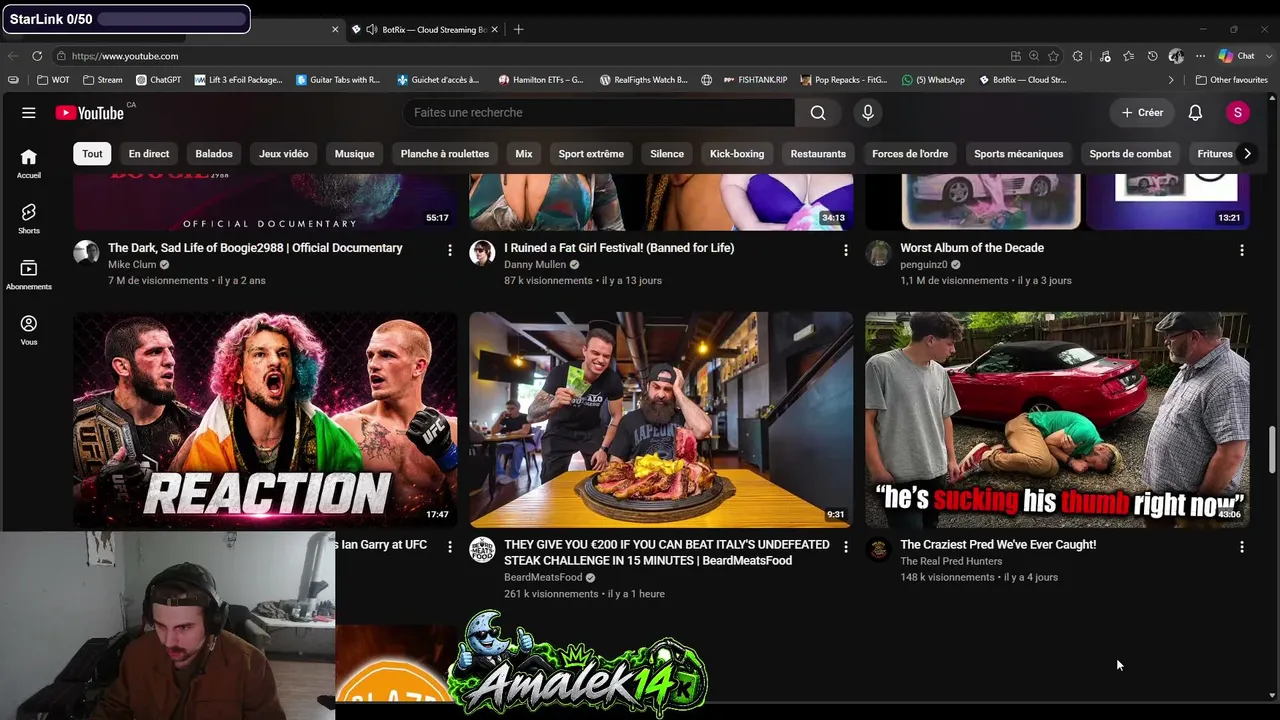Viewport: 1280px width, 720px height.
Task: Open the favourites list icon
Action: [x=1129, y=56]
